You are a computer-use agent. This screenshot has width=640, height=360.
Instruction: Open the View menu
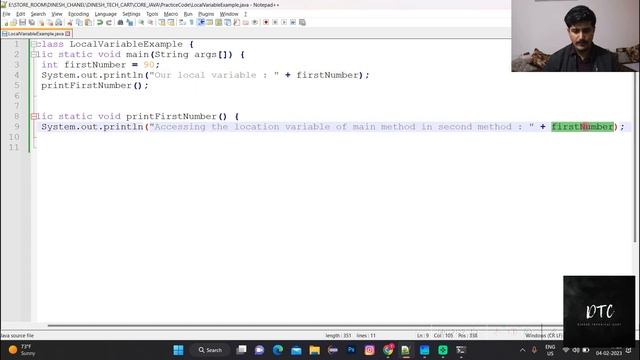[57, 14]
